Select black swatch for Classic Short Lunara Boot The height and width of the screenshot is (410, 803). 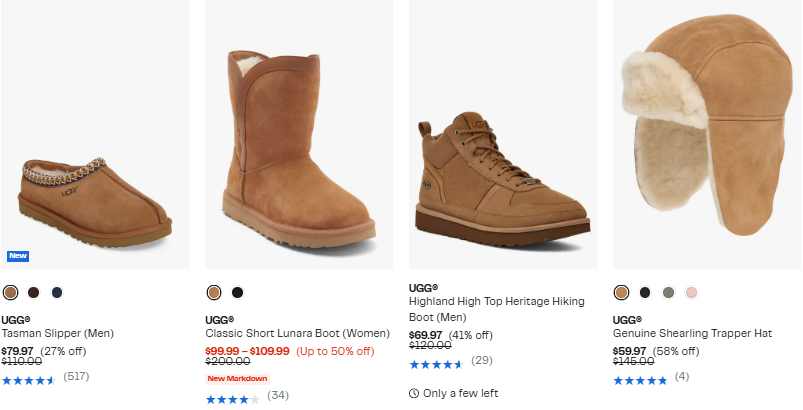pyautogui.click(x=237, y=292)
